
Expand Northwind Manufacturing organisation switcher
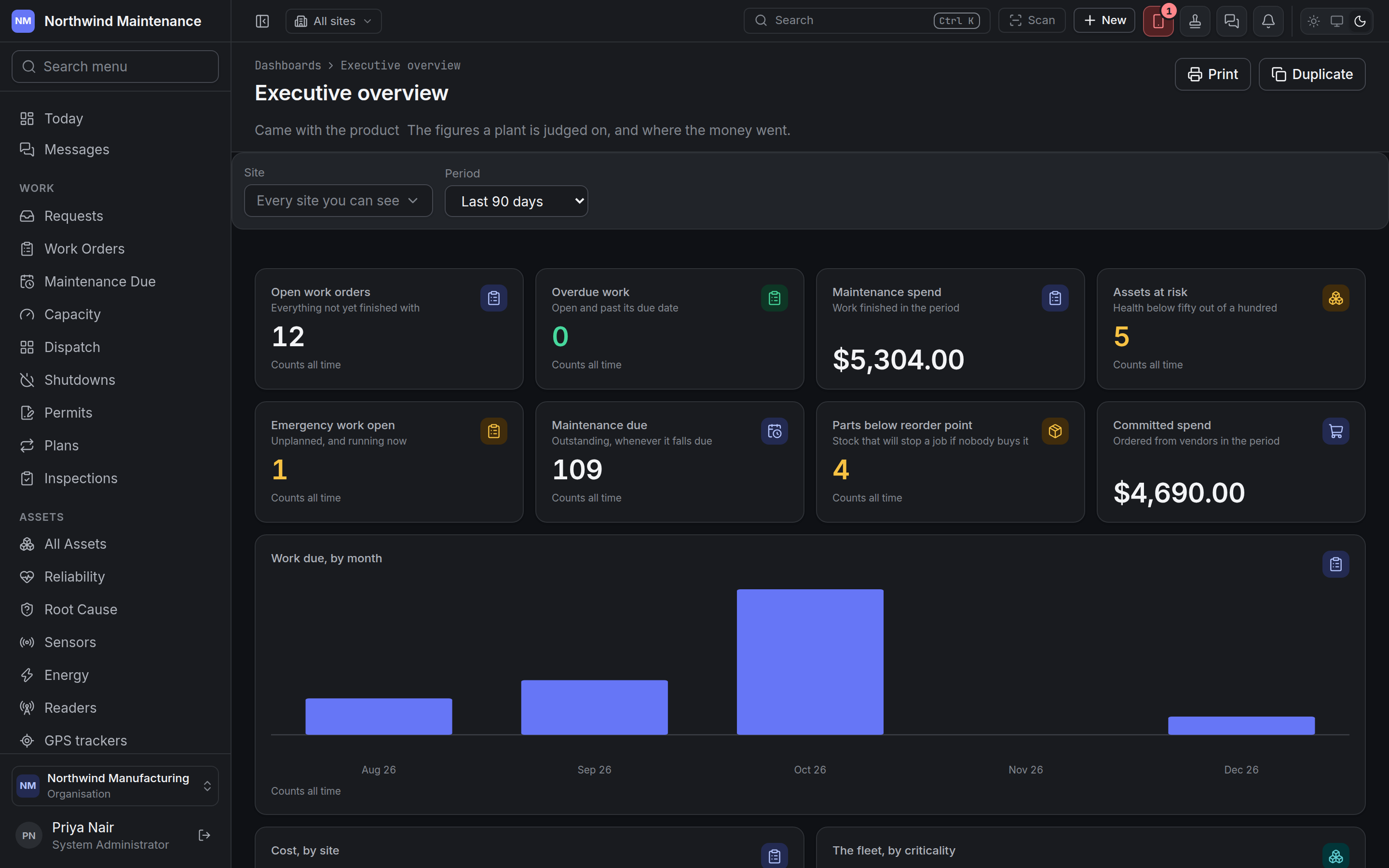[115, 786]
